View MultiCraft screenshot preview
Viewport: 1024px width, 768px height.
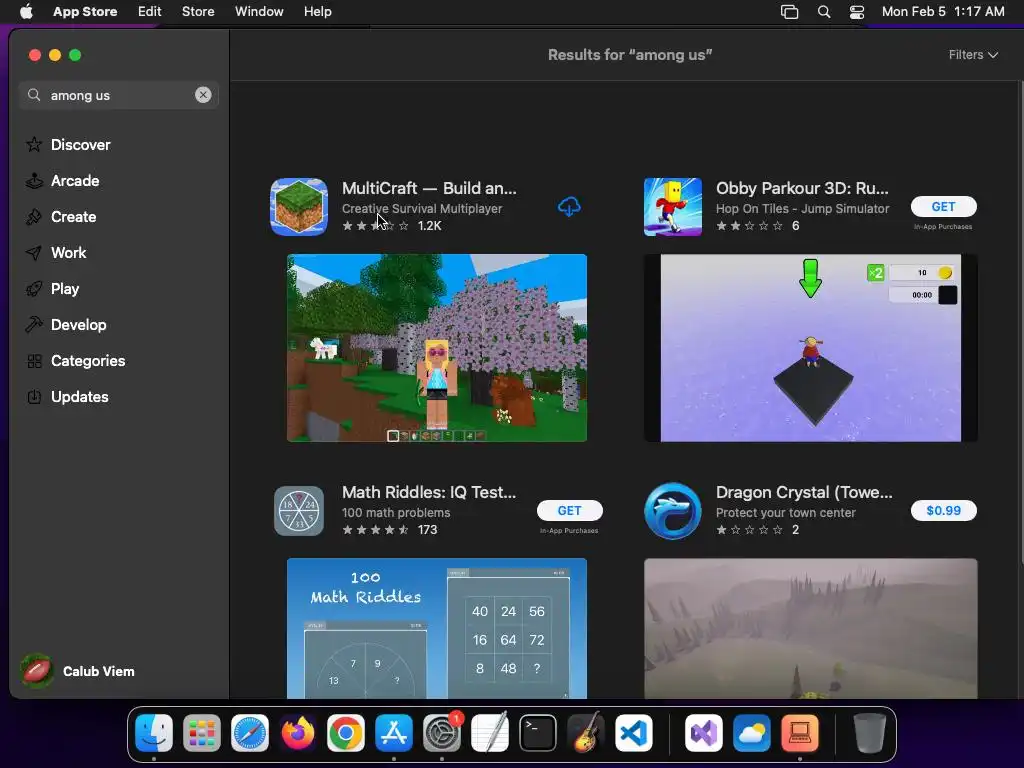click(437, 348)
